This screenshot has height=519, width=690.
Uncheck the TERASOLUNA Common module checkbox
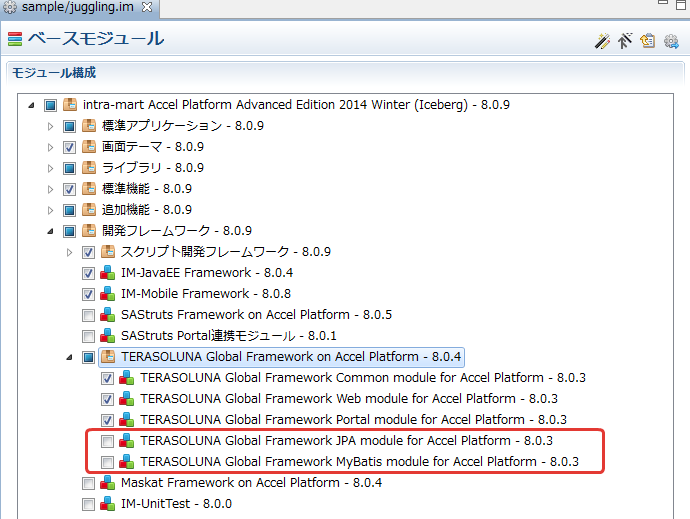[107, 378]
